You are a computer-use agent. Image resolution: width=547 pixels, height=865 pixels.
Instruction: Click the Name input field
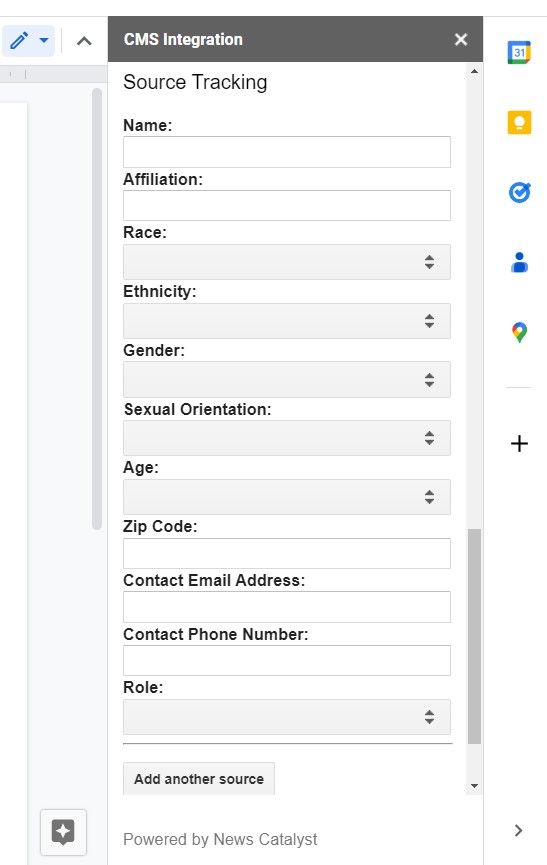pos(287,152)
